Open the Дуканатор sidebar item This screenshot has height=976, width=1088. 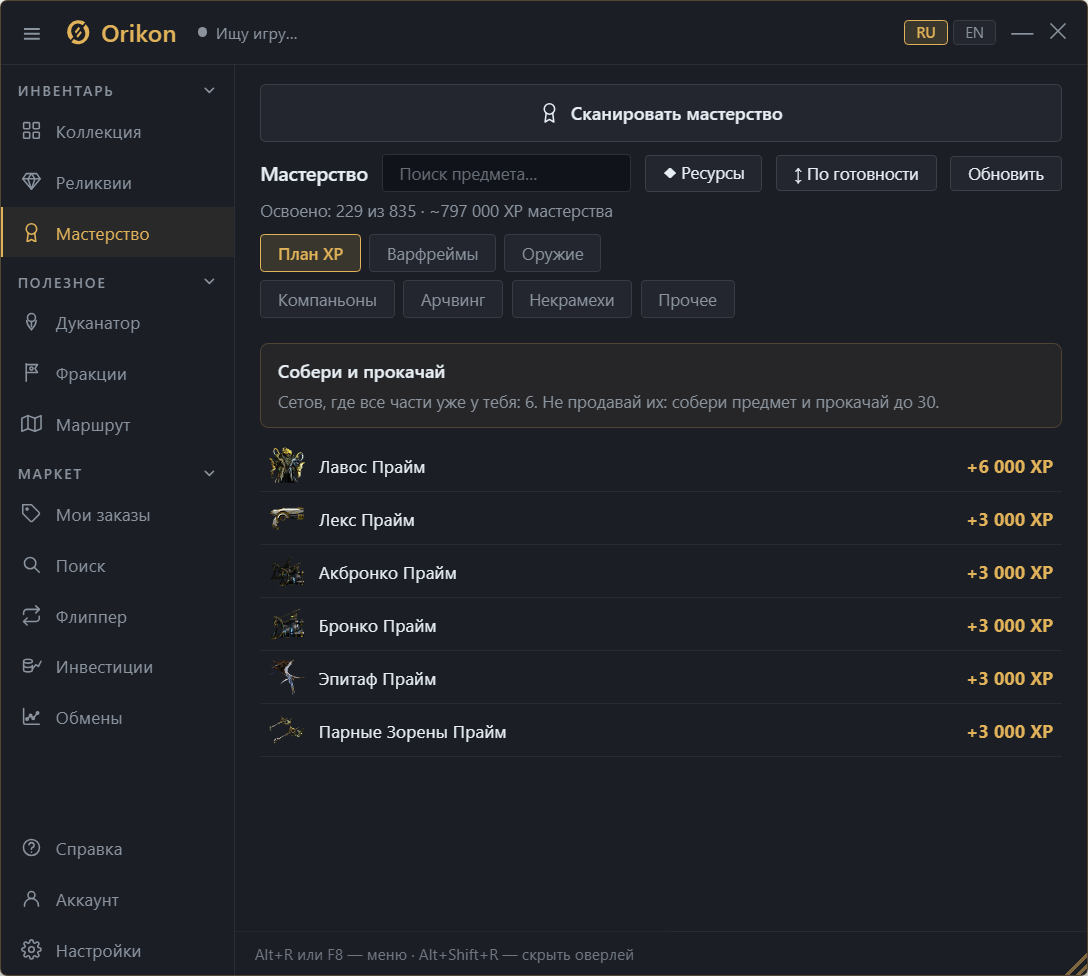tap(117, 323)
